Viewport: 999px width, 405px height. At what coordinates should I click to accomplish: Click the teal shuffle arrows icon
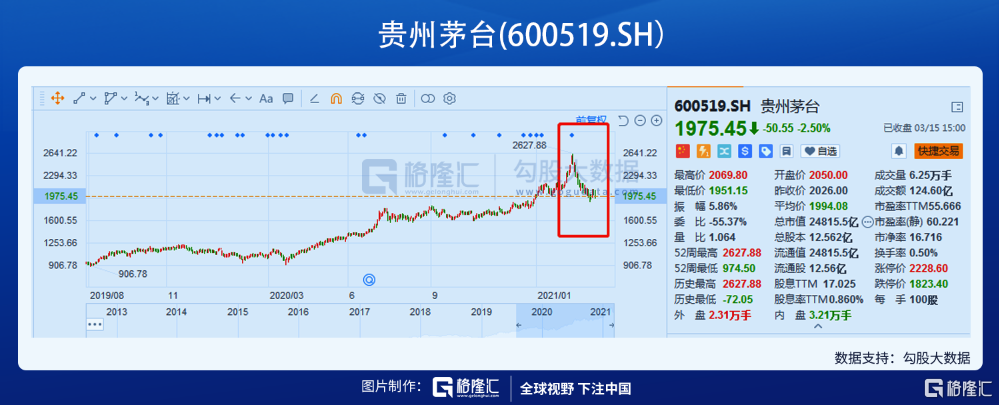[x=724, y=151]
